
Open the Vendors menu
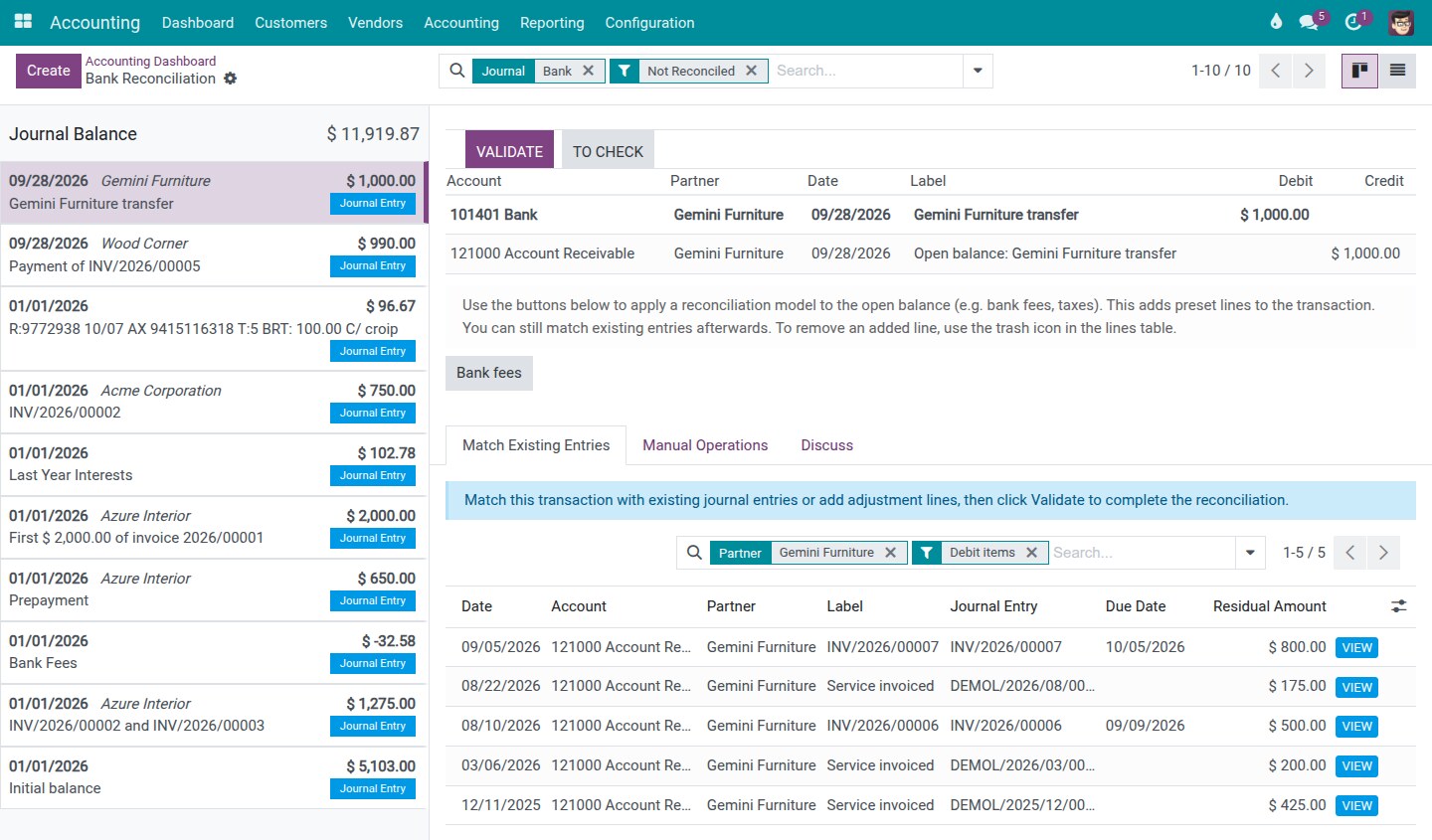pyautogui.click(x=375, y=23)
